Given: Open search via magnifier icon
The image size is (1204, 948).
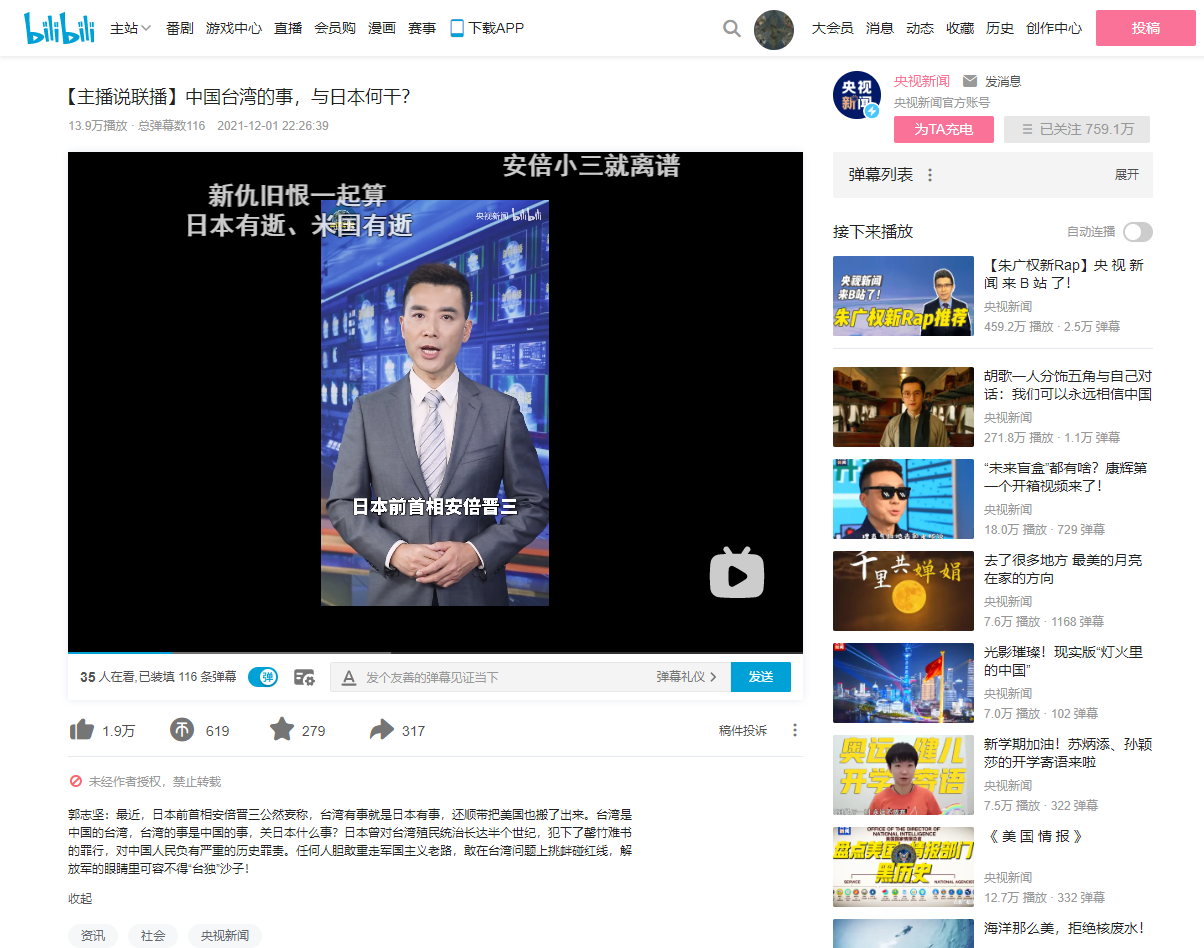Looking at the screenshot, I should pyautogui.click(x=732, y=28).
